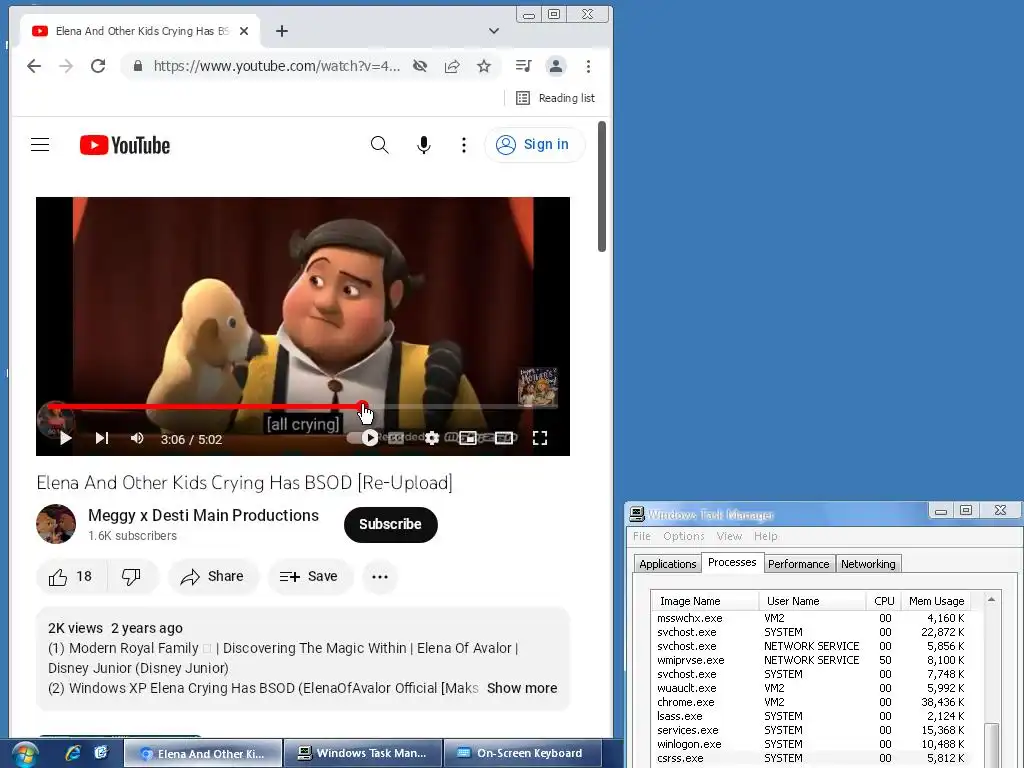
Task: Subscribe to the channel
Action: pyautogui.click(x=391, y=524)
